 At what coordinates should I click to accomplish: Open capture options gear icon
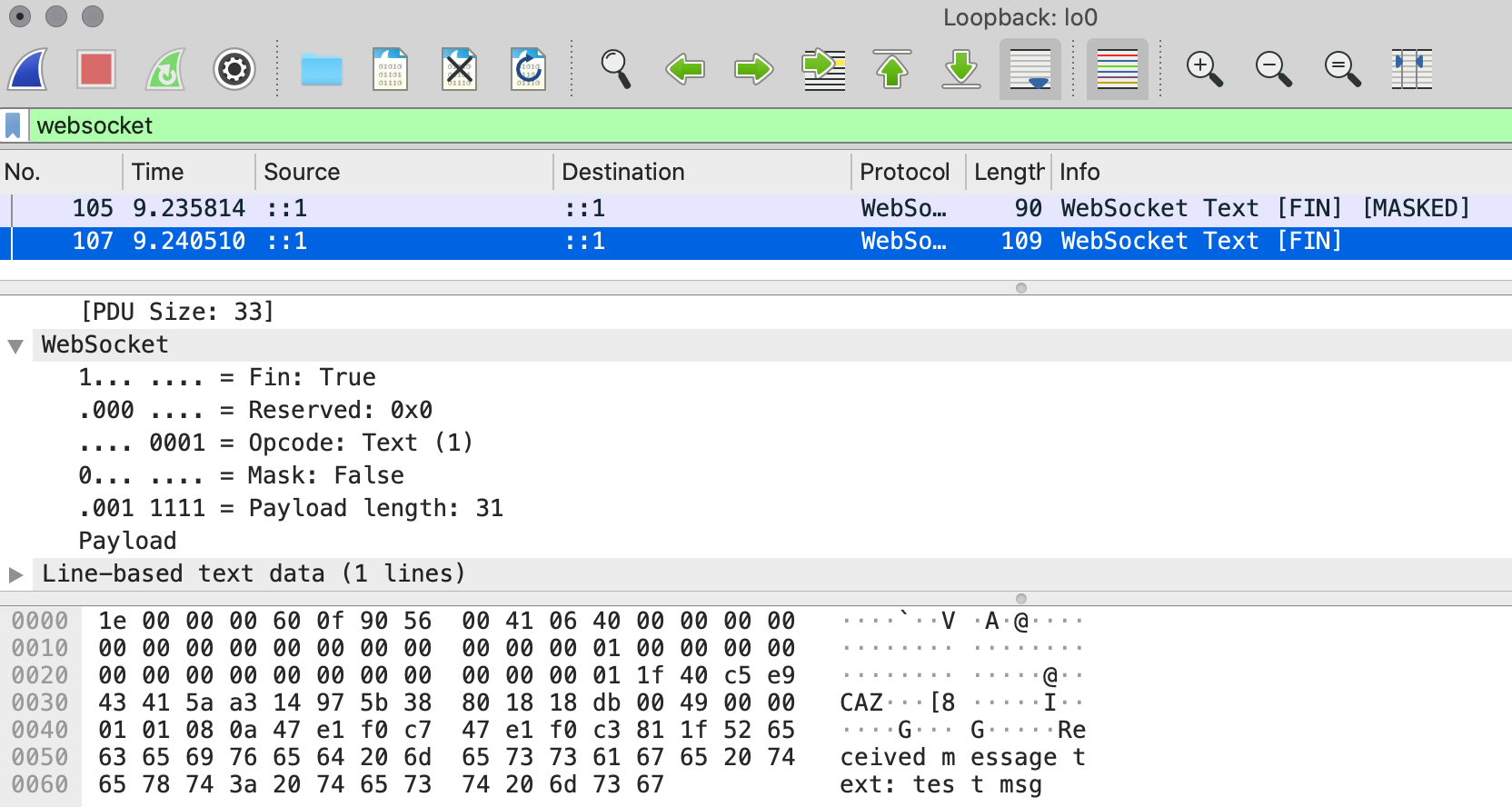[x=234, y=69]
